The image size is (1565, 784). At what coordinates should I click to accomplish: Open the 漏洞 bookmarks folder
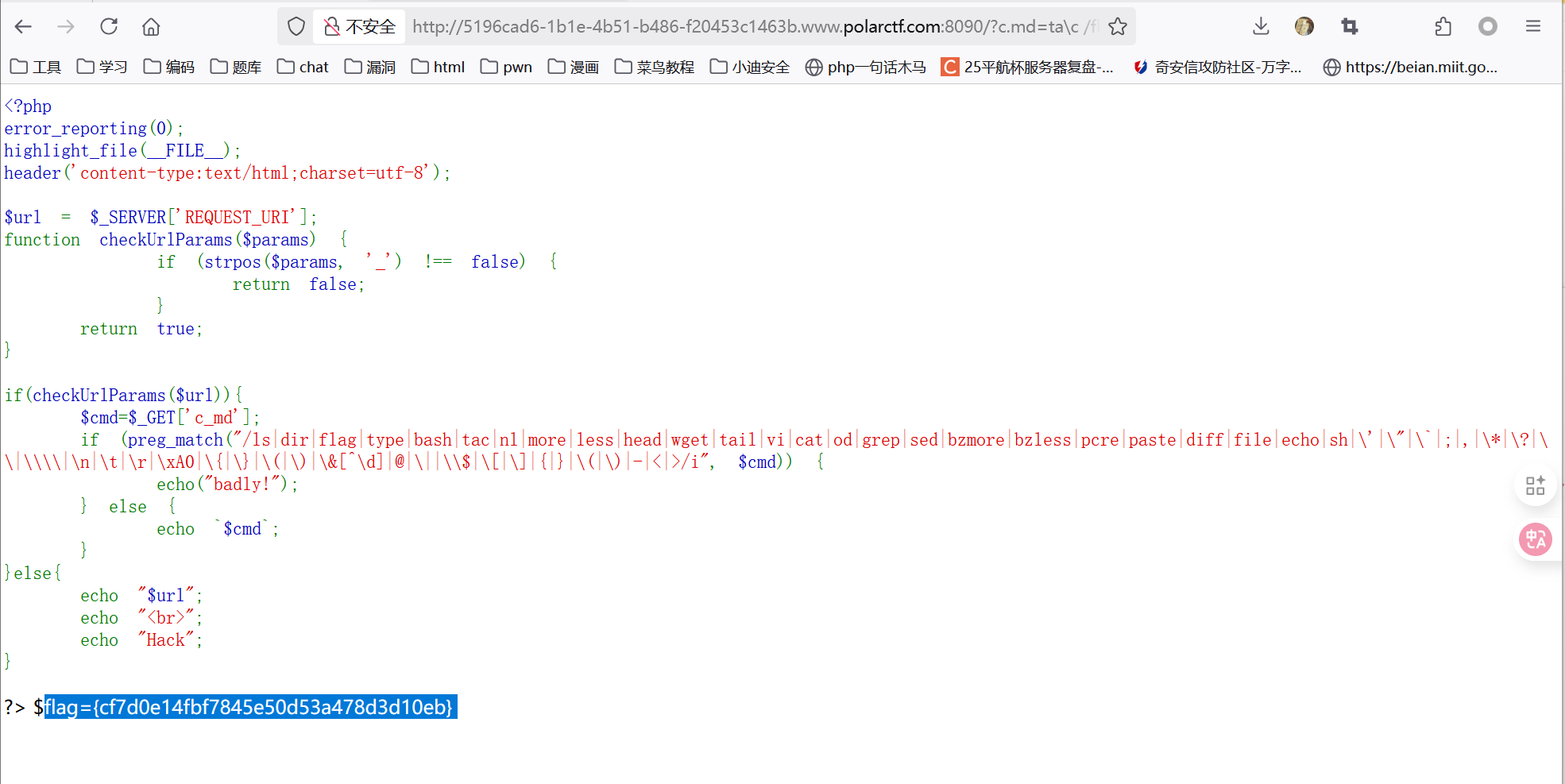tap(370, 68)
